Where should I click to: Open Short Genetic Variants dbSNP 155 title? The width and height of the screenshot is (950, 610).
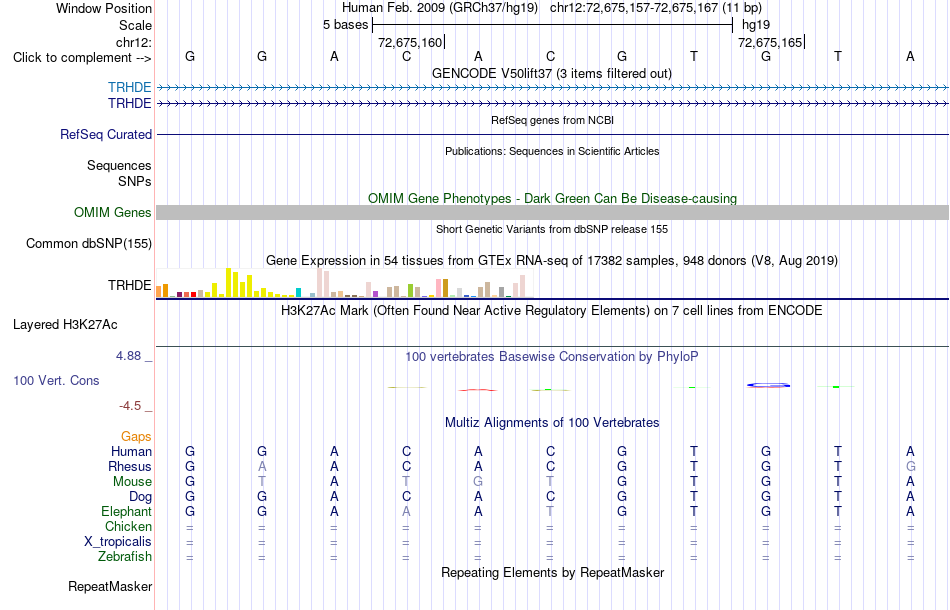[x=552, y=229]
